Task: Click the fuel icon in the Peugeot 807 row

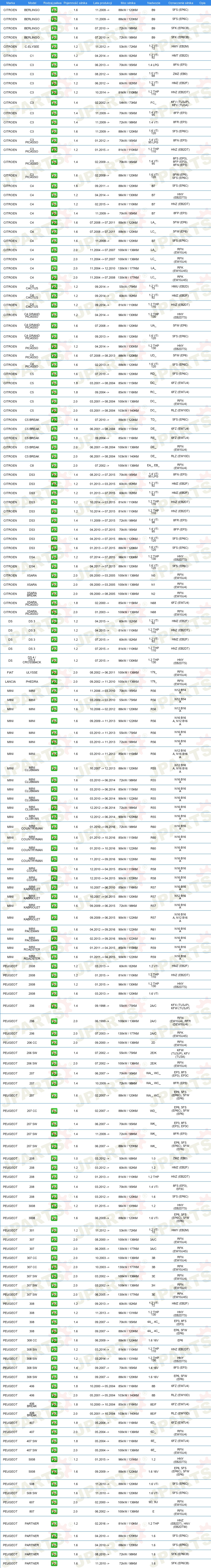Action: coord(54,1511)
